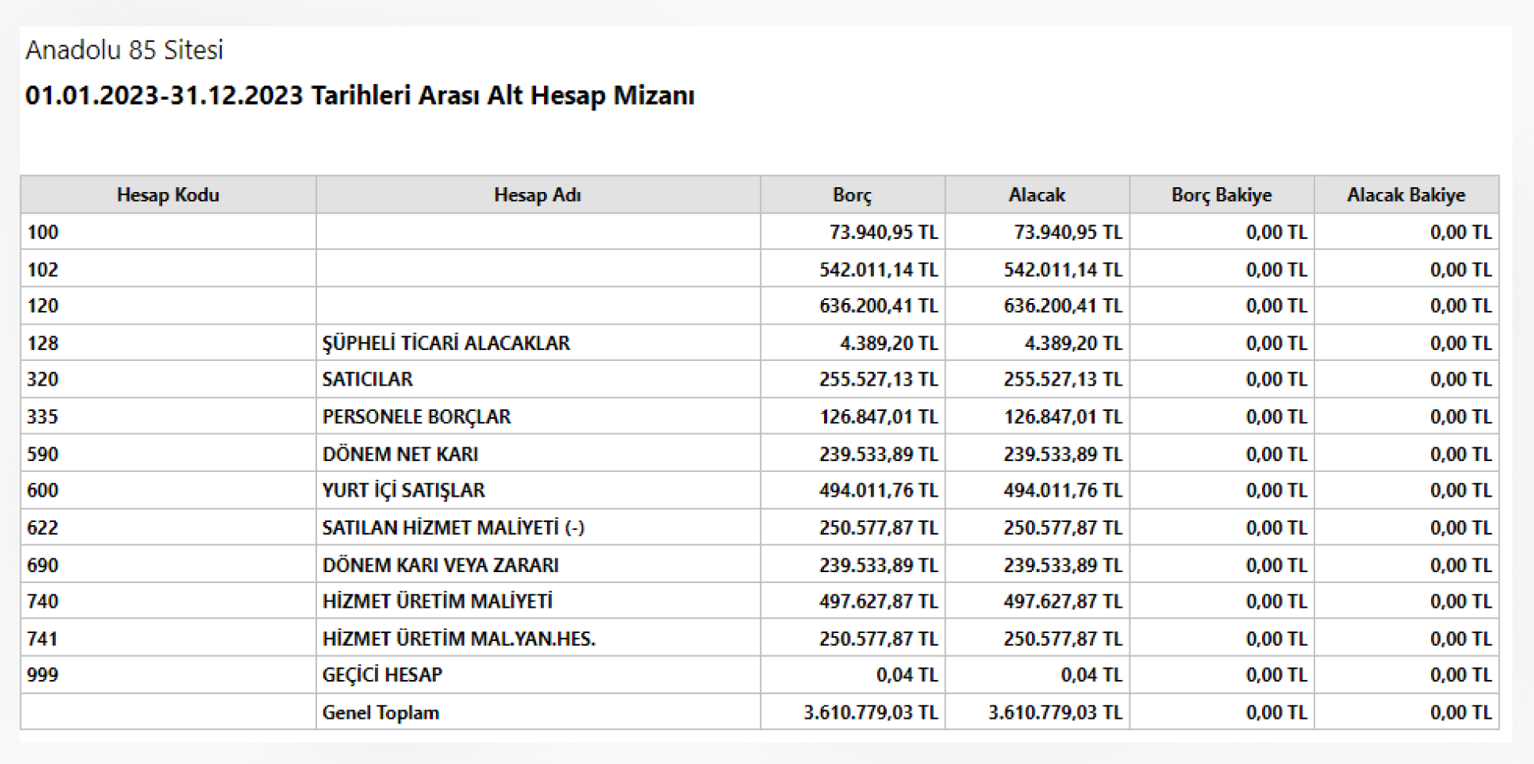Click the Genel Toplam row label
1534x764 pixels.
coord(380,713)
